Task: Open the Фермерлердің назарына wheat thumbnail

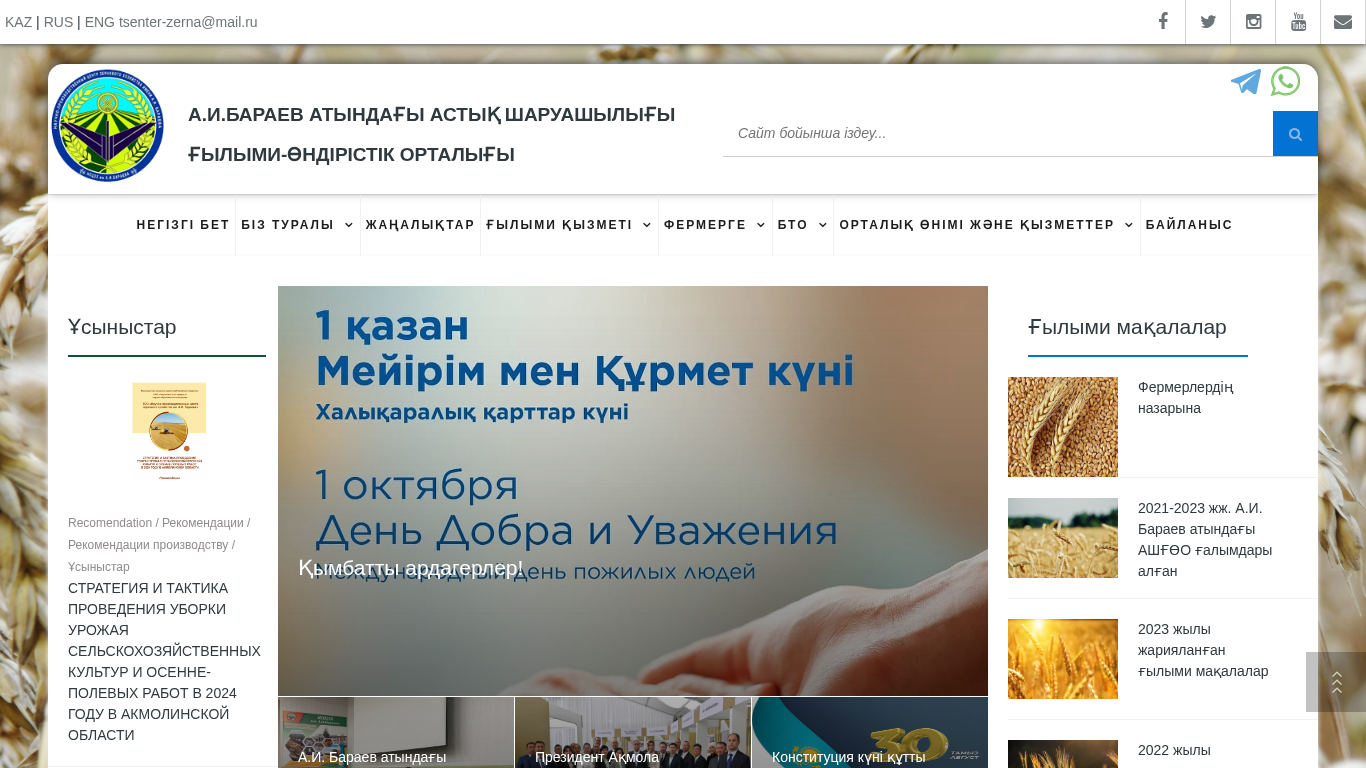Action: click(1063, 427)
